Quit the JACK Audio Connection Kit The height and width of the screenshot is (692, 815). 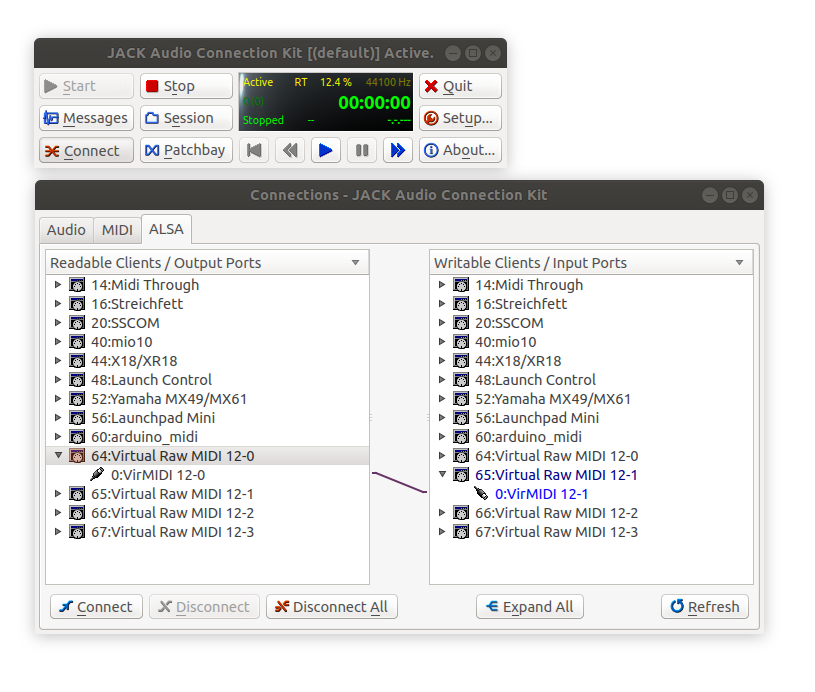[x=460, y=86]
